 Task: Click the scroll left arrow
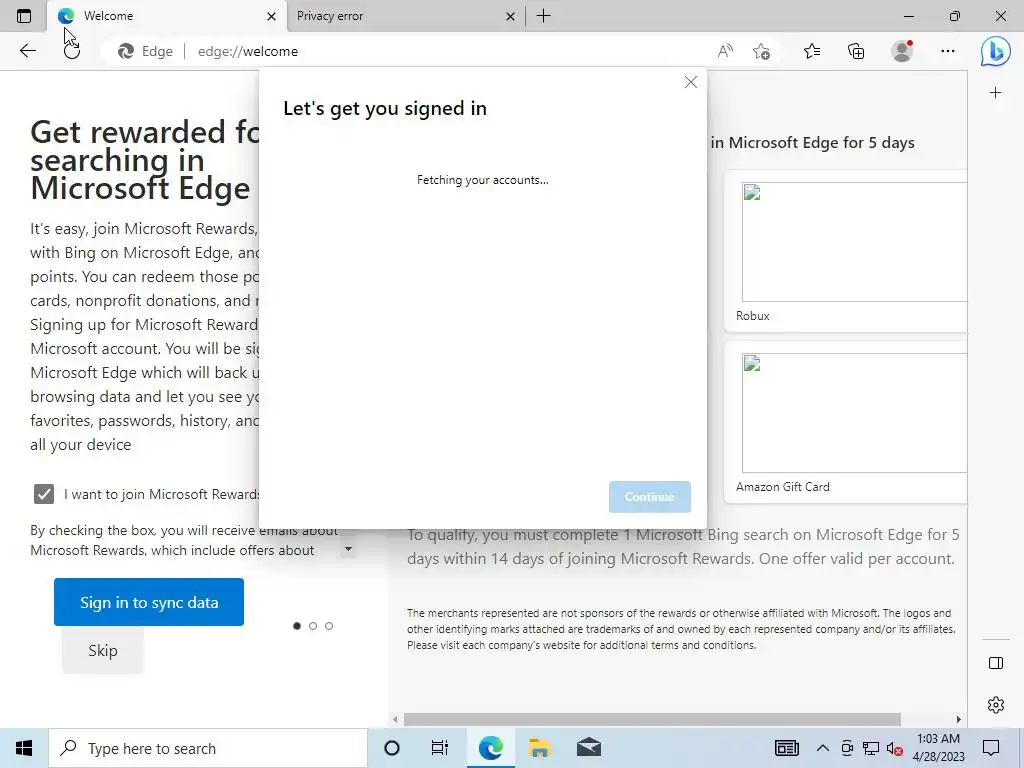pos(395,719)
